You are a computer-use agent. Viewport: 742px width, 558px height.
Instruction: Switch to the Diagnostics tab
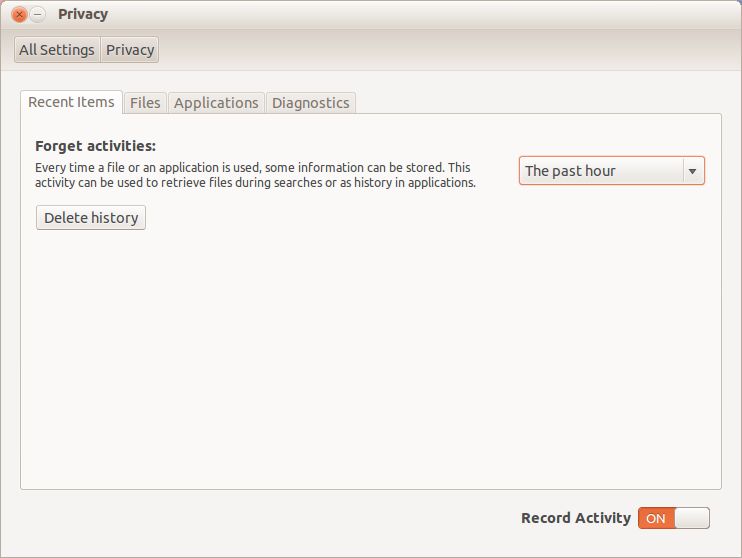point(311,103)
